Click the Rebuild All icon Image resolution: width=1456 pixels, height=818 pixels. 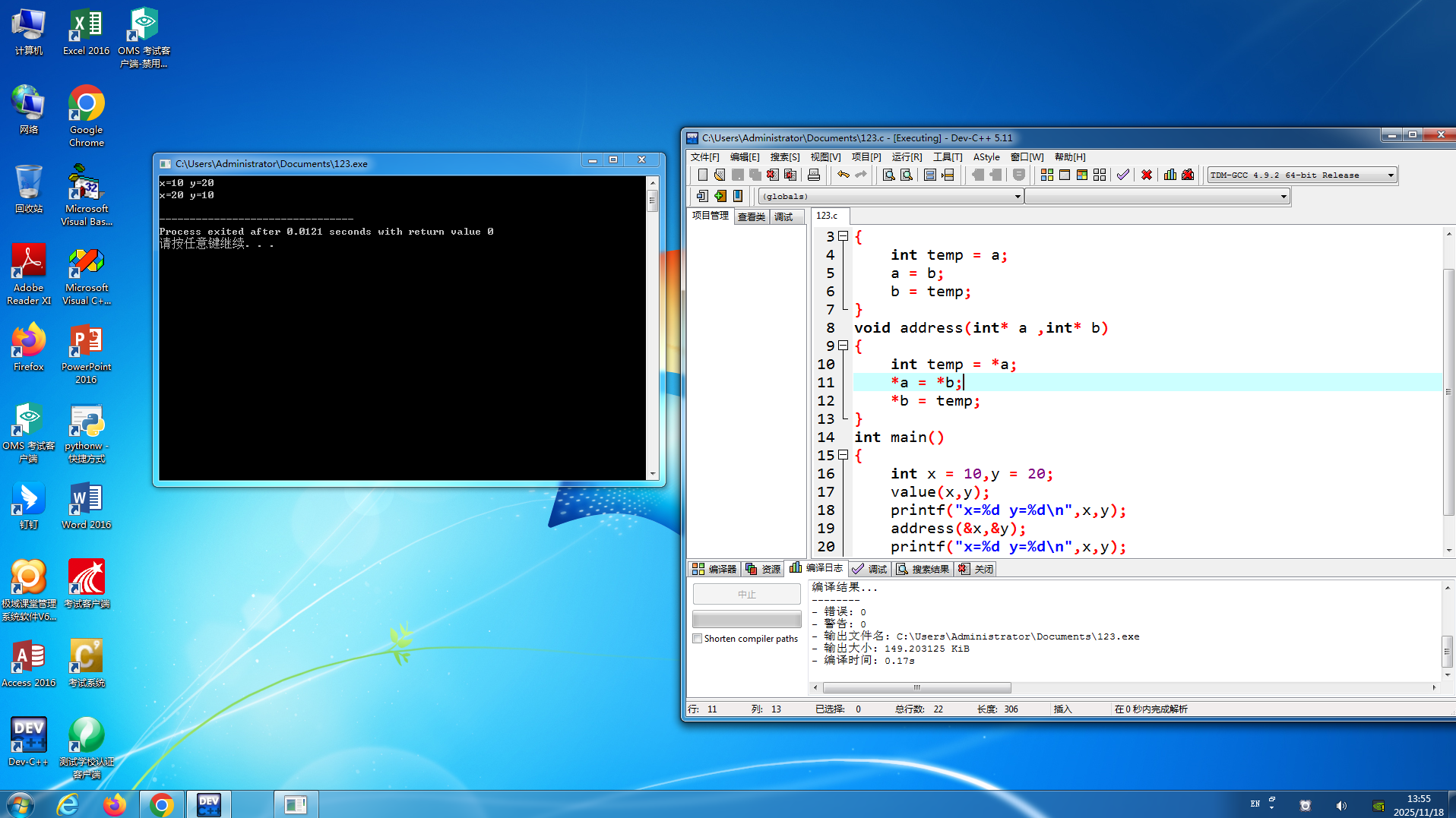1100,175
